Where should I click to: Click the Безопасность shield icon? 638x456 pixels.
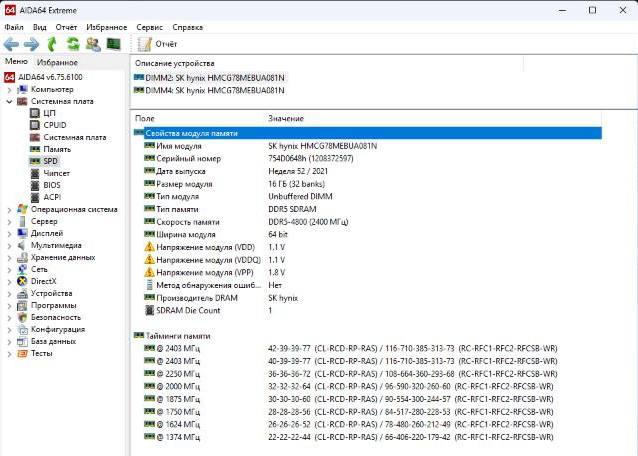[22, 317]
